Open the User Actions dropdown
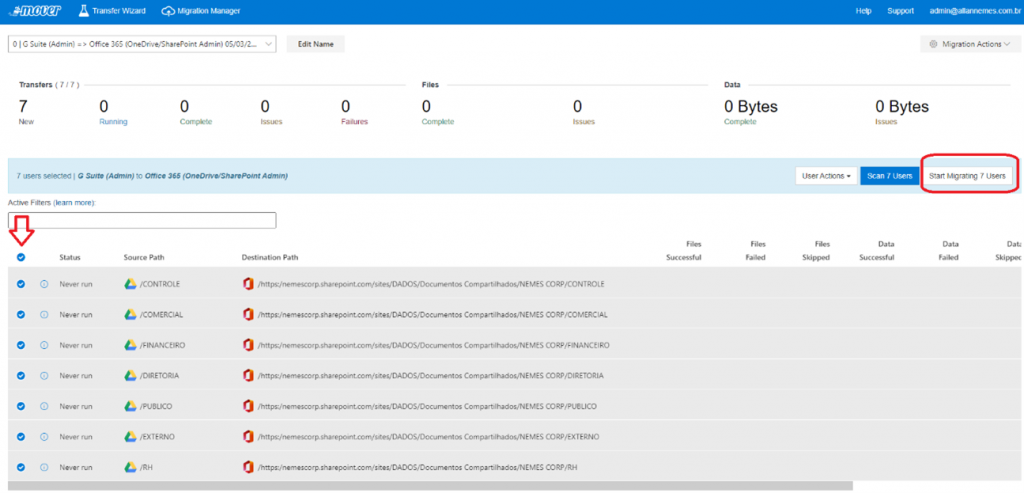This screenshot has width=1024, height=493. 825,176
